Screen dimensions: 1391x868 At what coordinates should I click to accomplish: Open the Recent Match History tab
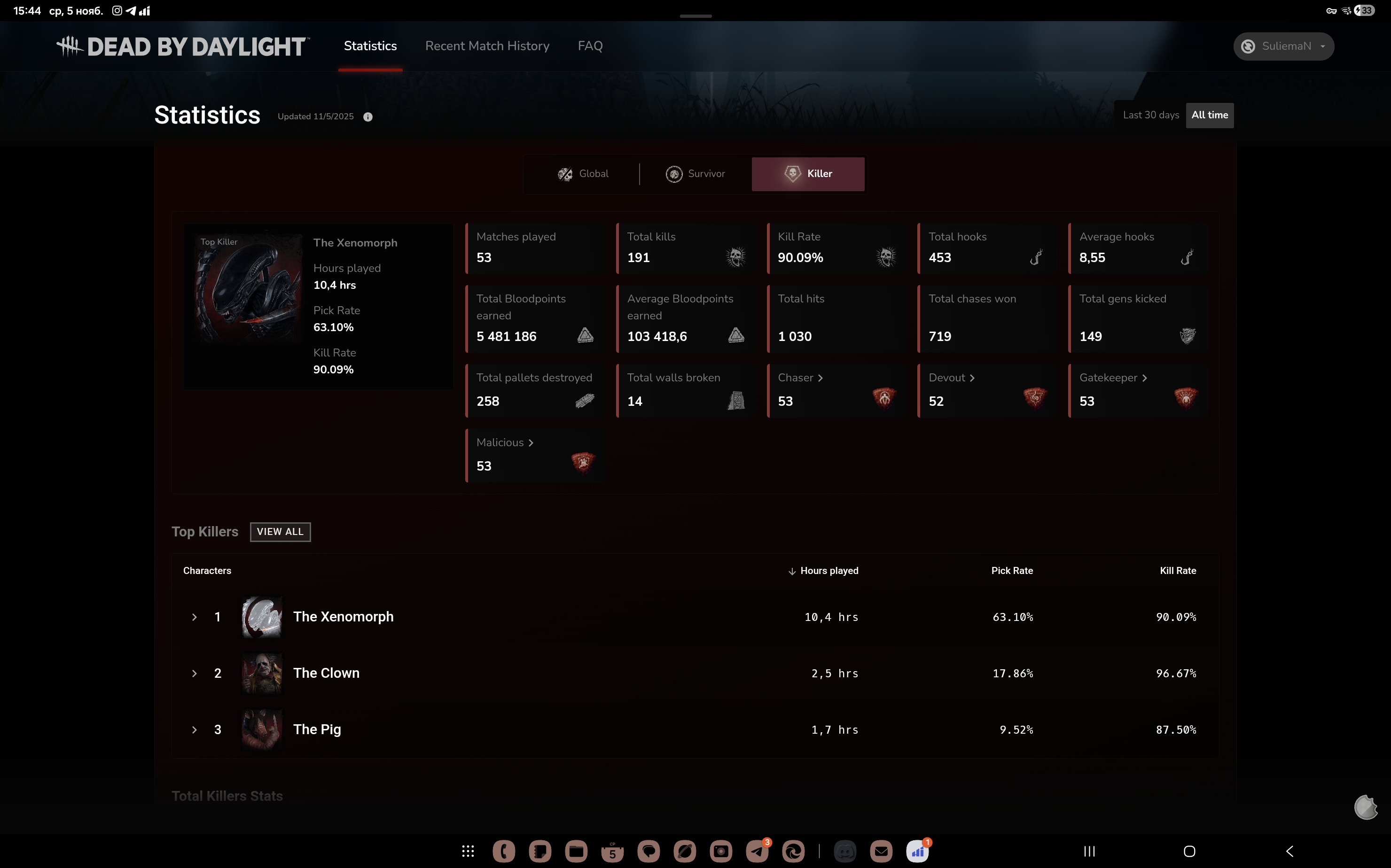(x=487, y=46)
